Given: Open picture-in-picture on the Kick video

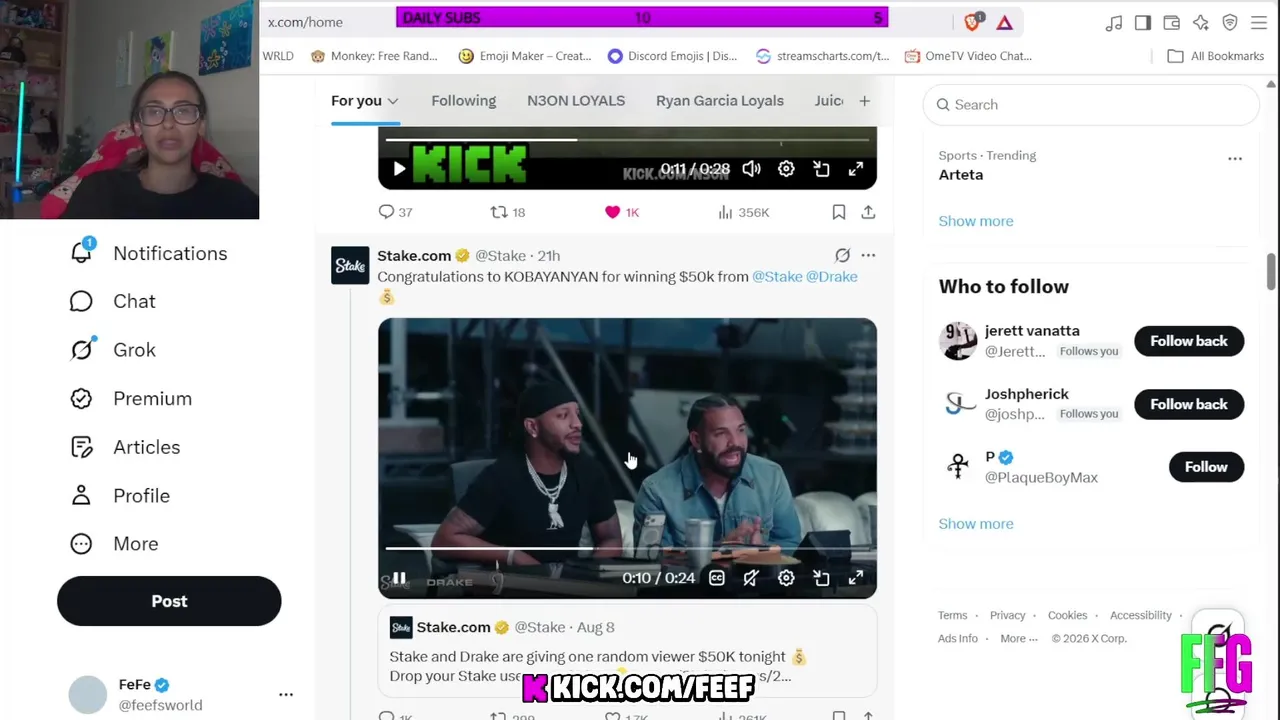Looking at the screenshot, I should 821,169.
